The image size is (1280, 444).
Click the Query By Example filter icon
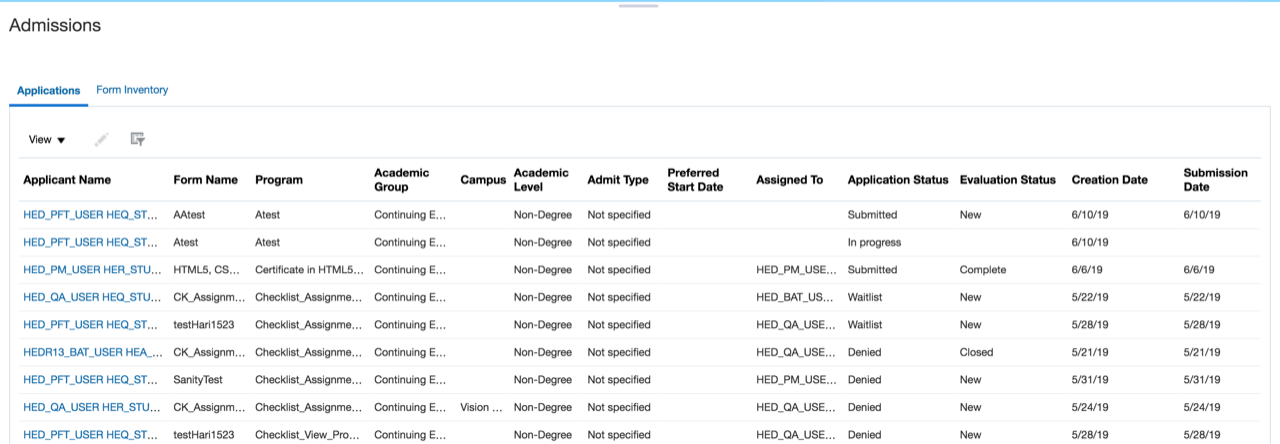[138, 140]
